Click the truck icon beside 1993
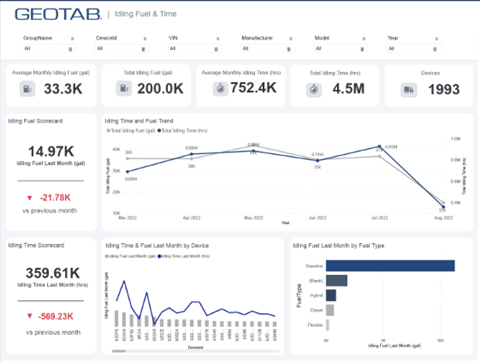 click(x=409, y=90)
